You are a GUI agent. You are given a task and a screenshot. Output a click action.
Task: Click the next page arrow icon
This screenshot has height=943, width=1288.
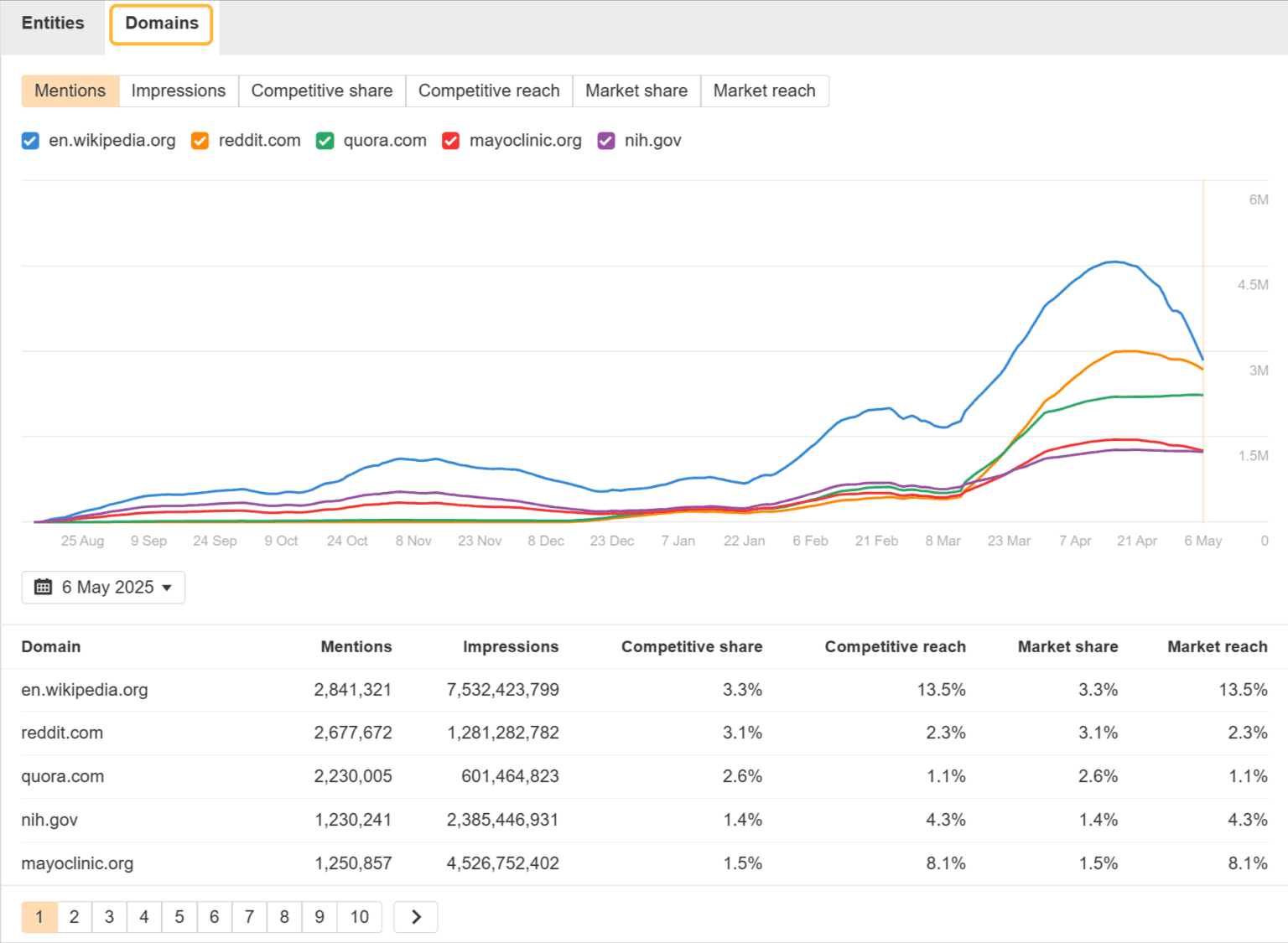416,917
